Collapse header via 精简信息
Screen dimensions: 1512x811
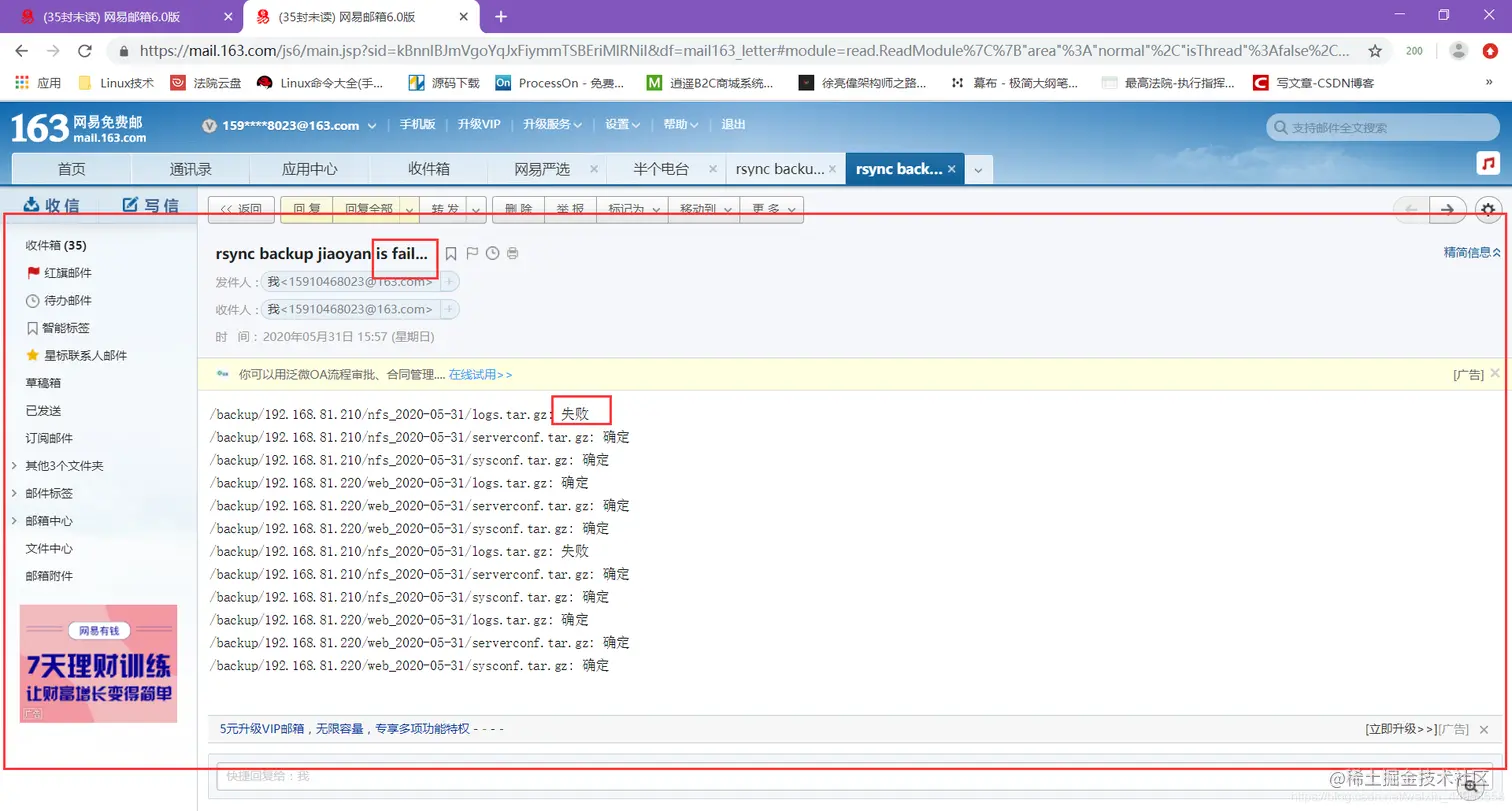tap(1473, 253)
